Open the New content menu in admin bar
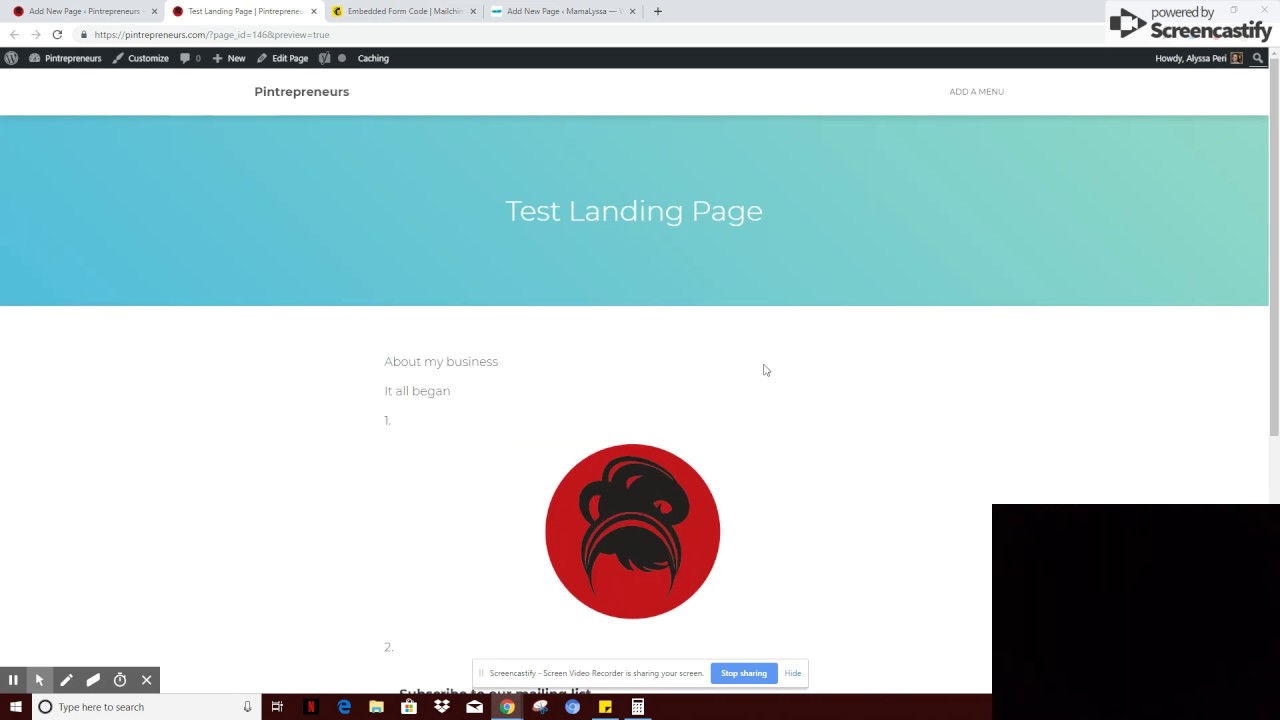Screen dimensions: 1280x720 pyautogui.click(x=229, y=58)
